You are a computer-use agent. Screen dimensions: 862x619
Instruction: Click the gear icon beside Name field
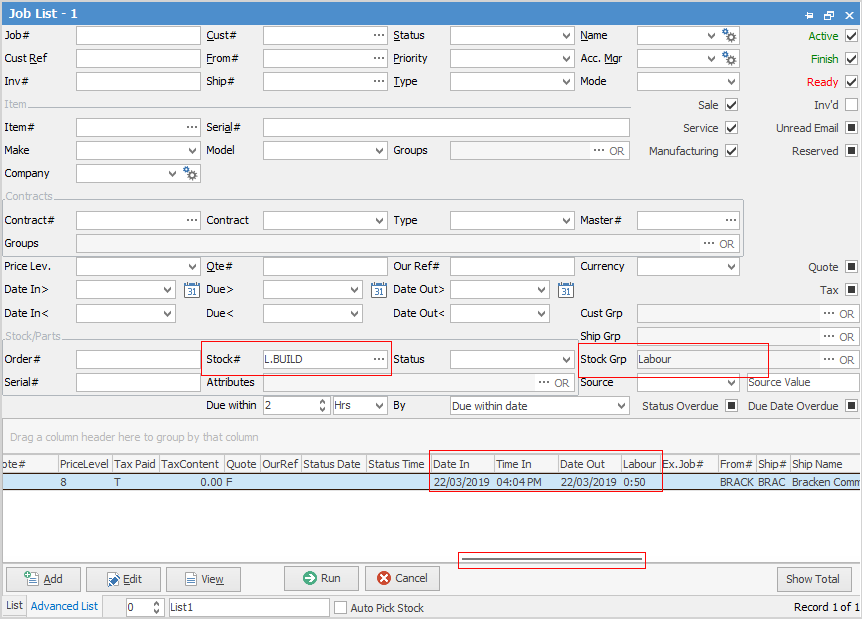[729, 36]
